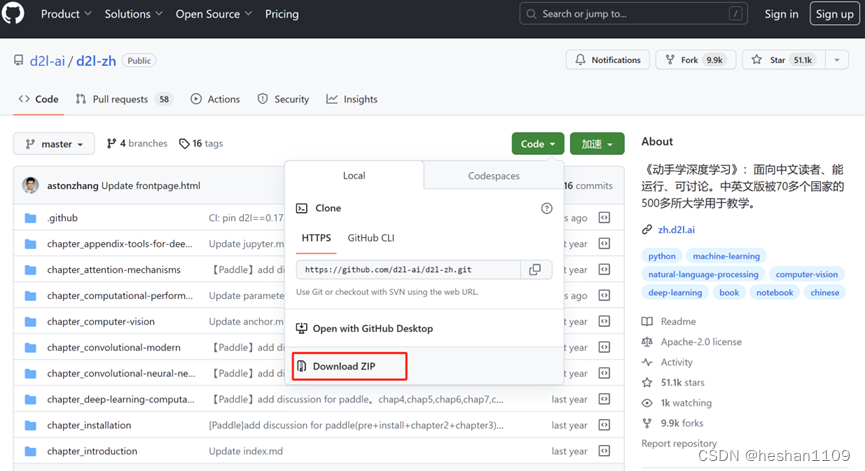Image resolution: width=865 pixels, height=471 pixels.
Task: Open the d2l-ai organization link
Action: (47, 61)
